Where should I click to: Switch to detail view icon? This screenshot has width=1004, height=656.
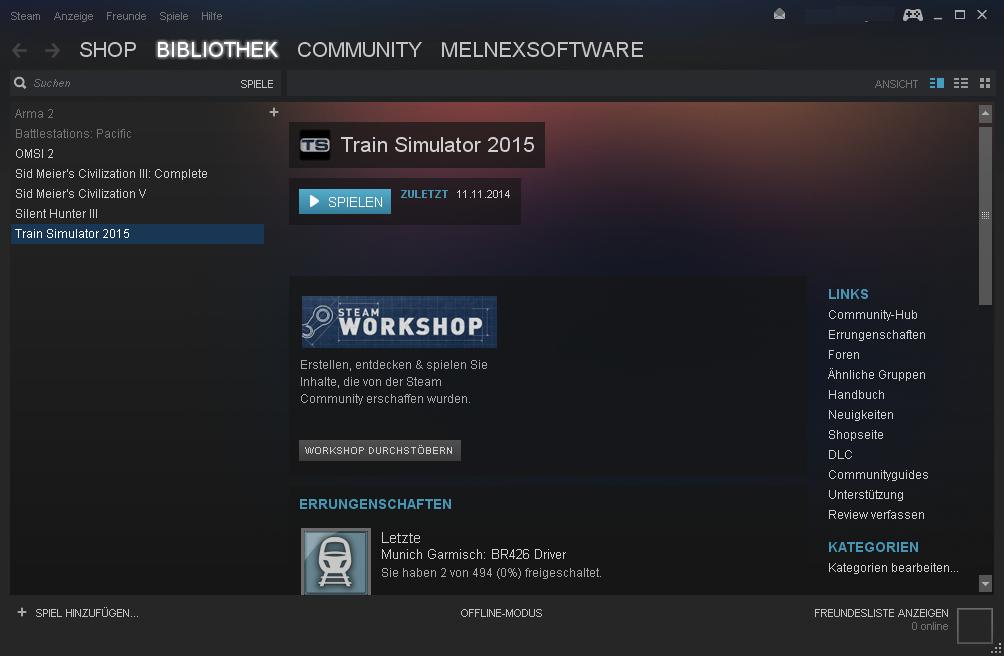tap(937, 83)
